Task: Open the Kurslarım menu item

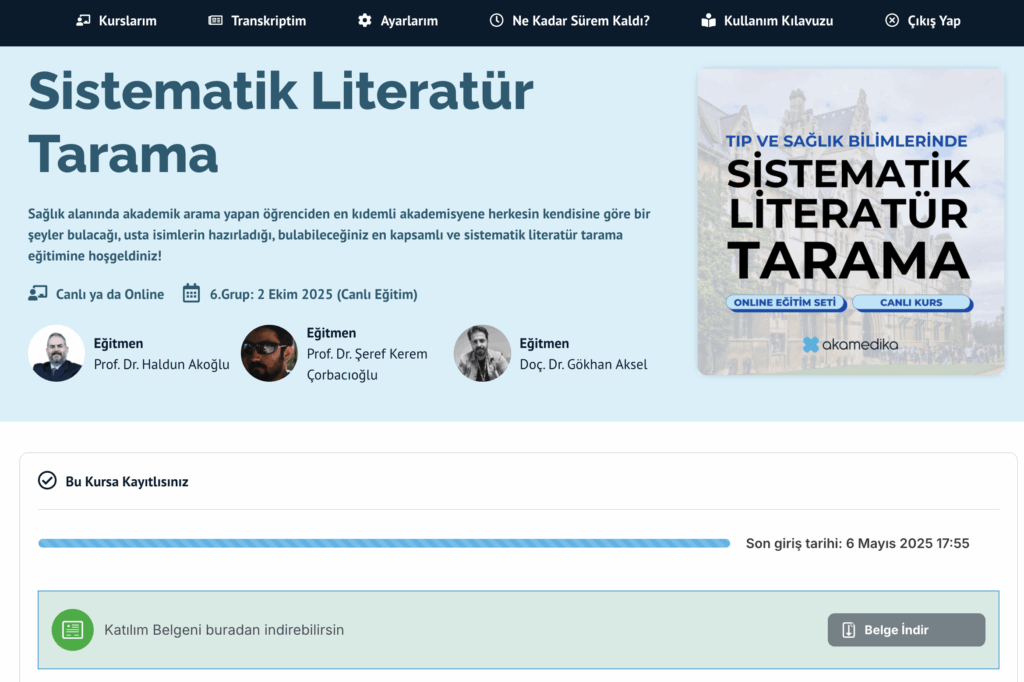Action: (x=116, y=21)
